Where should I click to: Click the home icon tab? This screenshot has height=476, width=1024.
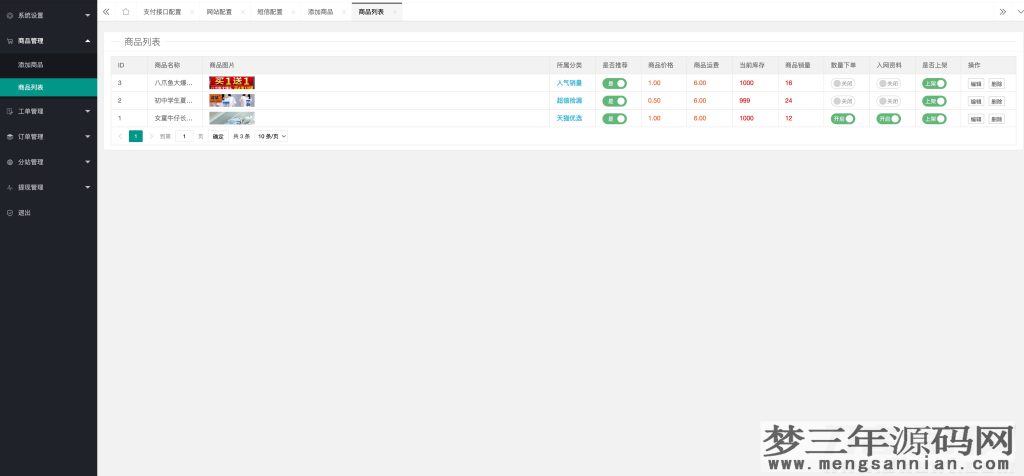[125, 12]
